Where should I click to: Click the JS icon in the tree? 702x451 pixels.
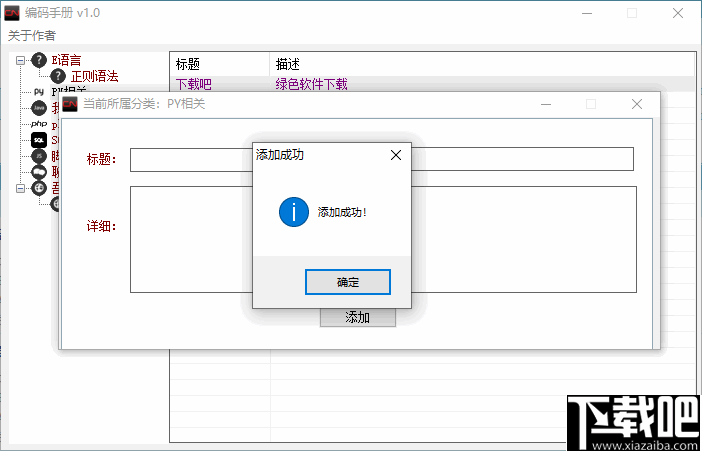point(39,156)
